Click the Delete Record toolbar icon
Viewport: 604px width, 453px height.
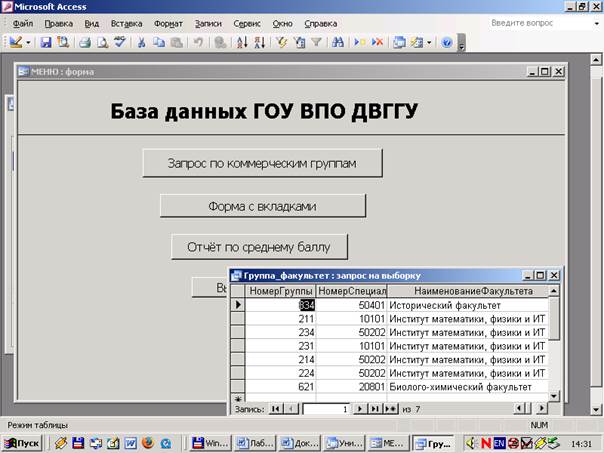(377, 42)
